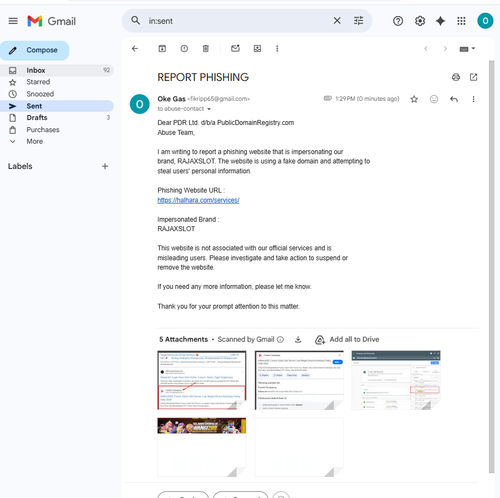This screenshot has width=500, height=498.
Task: Show recipient details dropdown arrow
Action: click(x=209, y=109)
